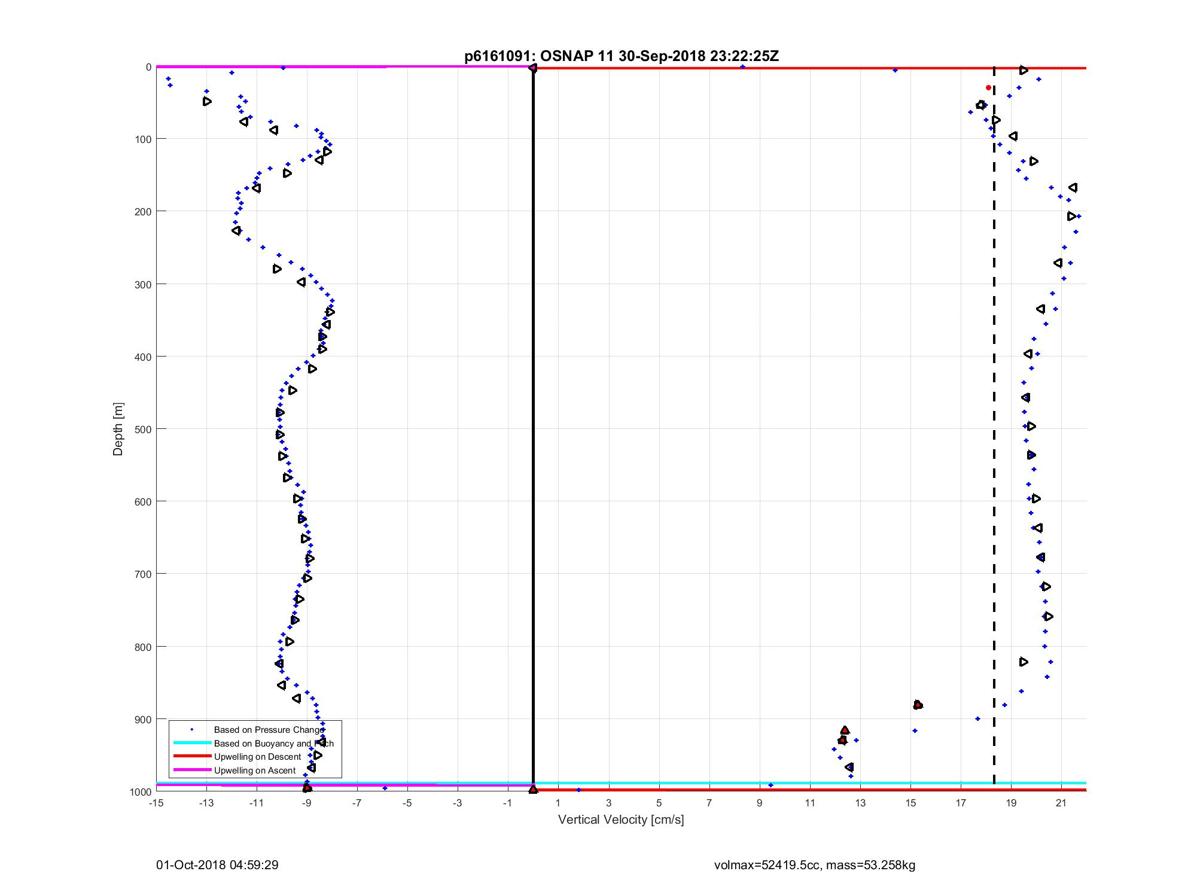Click y-axis depth tick label '100'
Screen dimensions: 1200x889
click(141, 139)
